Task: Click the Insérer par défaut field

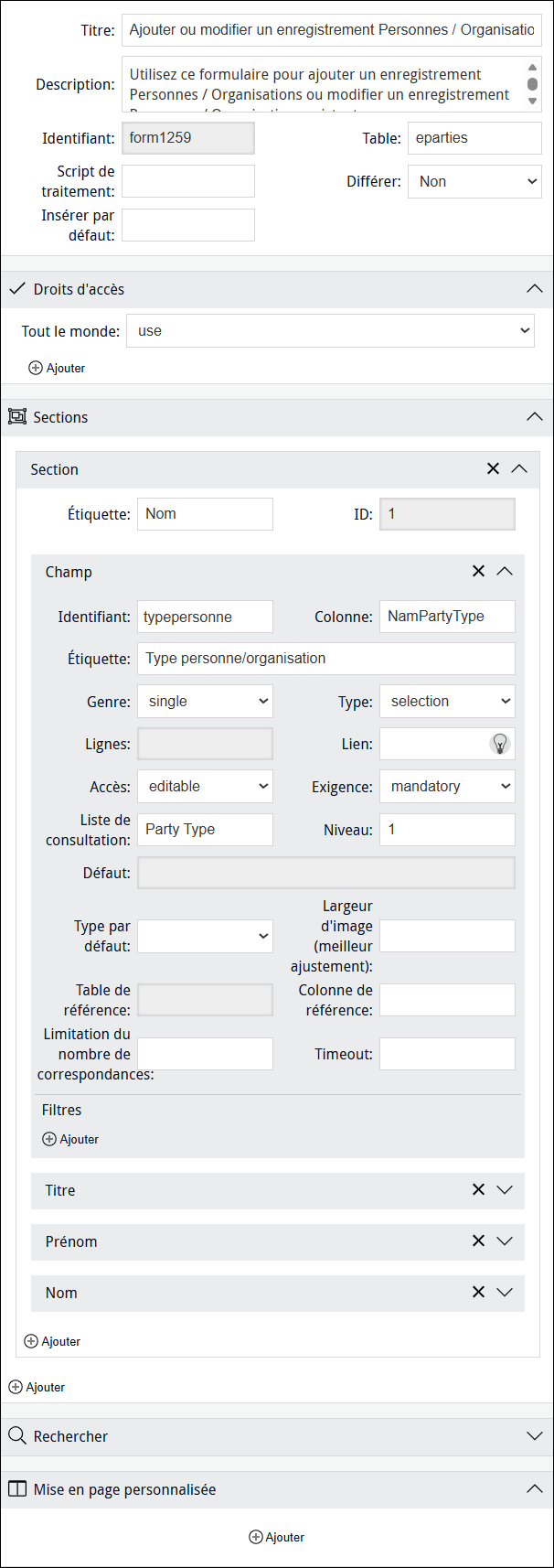Action: tap(188, 225)
